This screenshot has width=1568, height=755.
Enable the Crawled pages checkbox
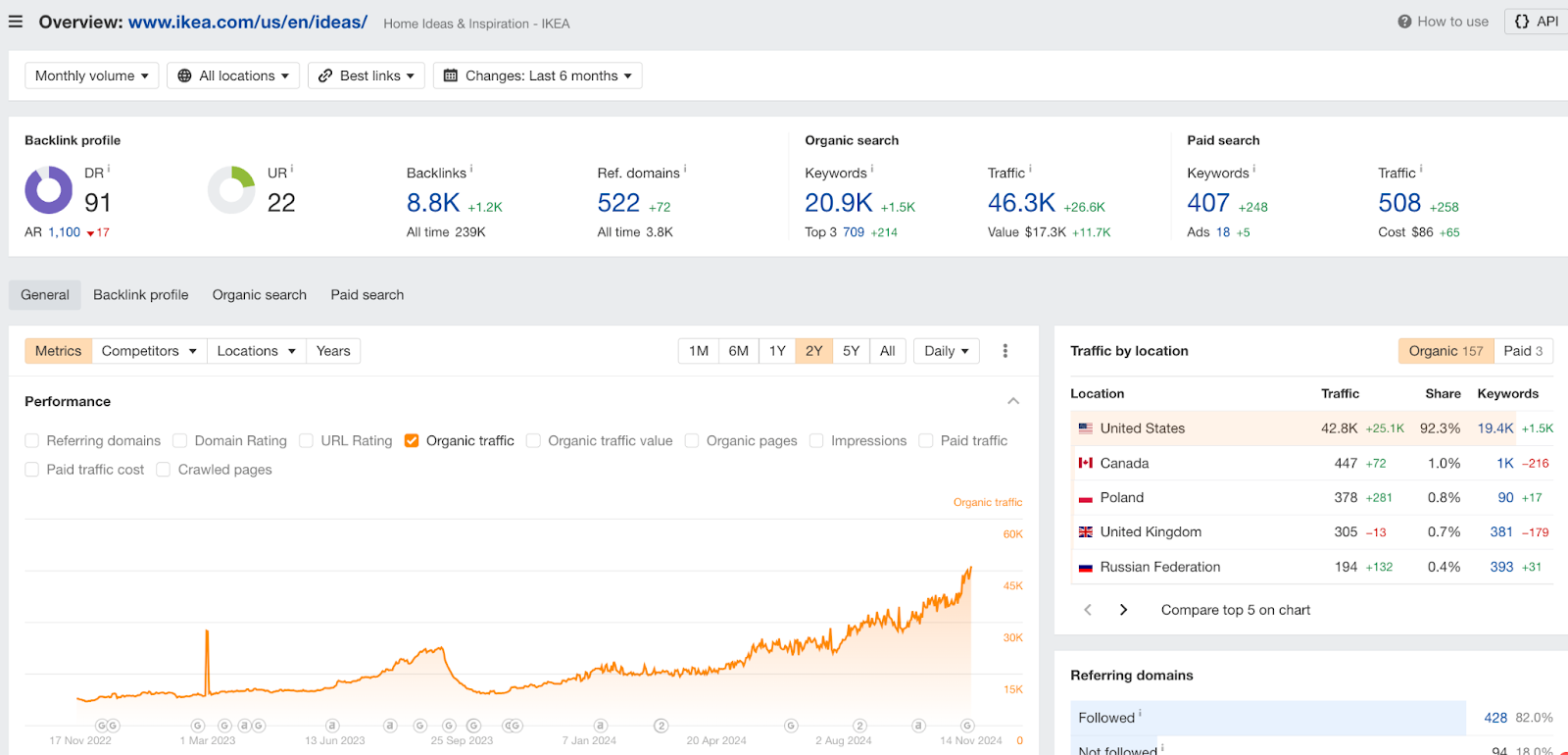point(164,470)
